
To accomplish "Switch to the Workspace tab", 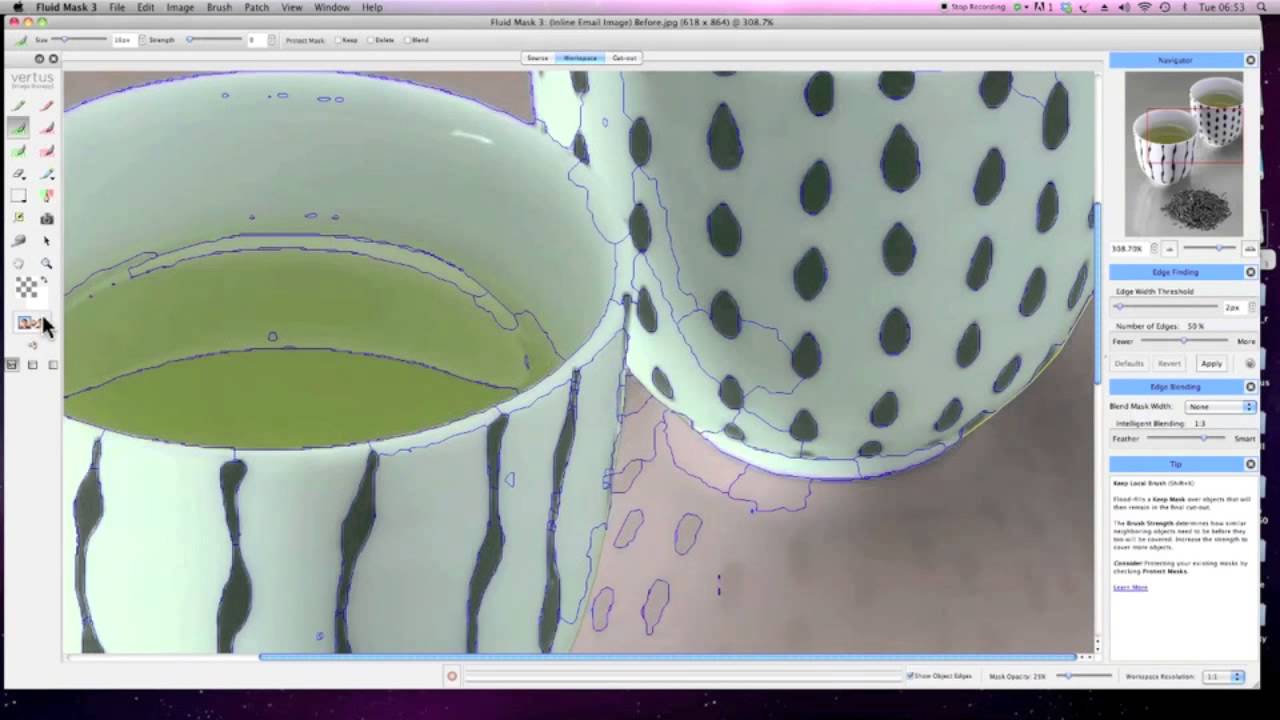I will point(580,58).
